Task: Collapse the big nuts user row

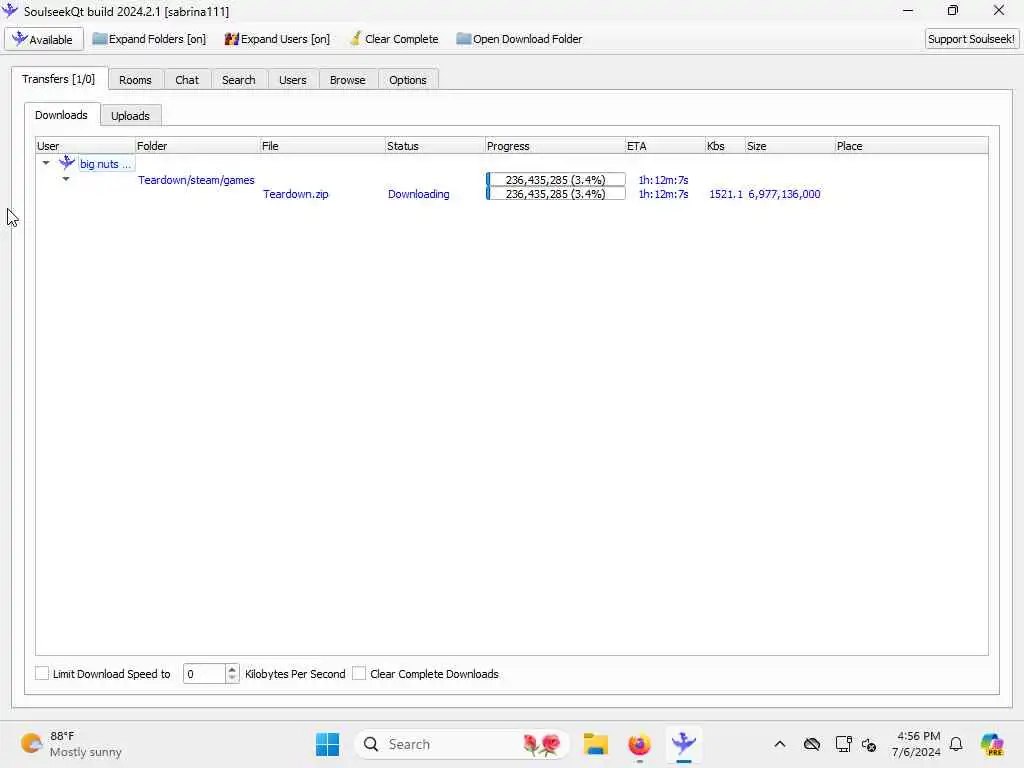Action: pos(46,163)
